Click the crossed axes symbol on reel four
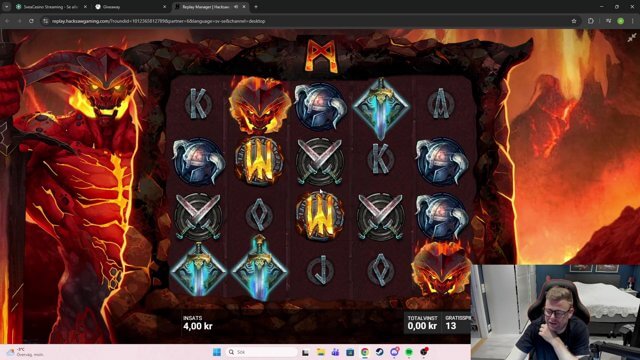Image resolution: width=640 pixels, height=360 pixels. [x=380, y=217]
